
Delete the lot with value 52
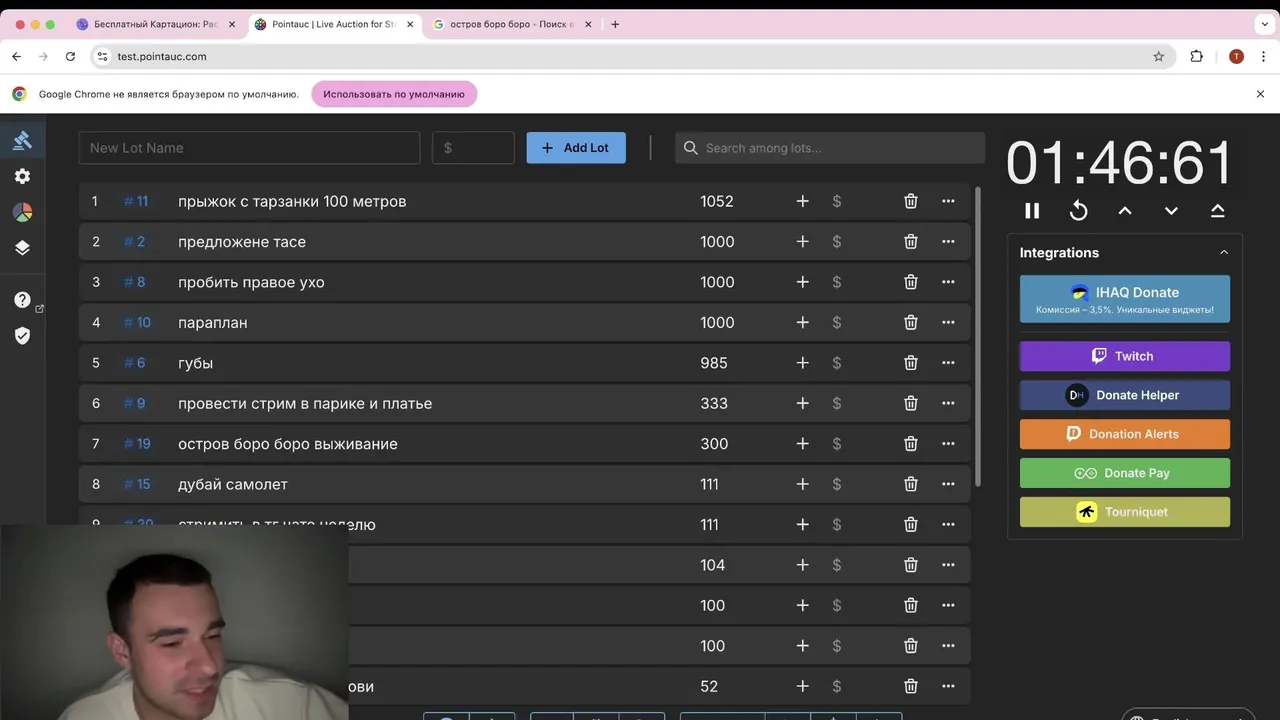(x=911, y=686)
